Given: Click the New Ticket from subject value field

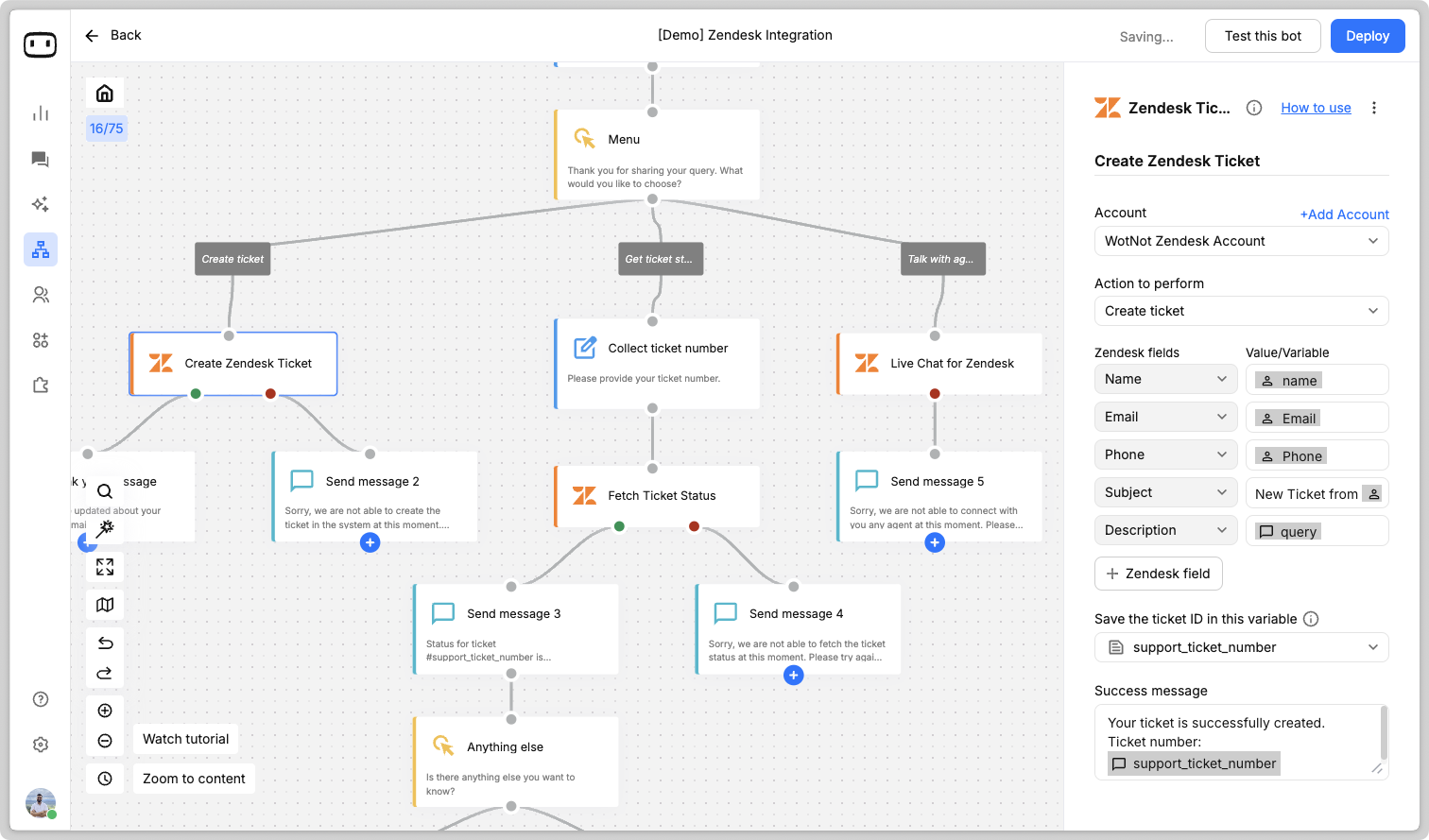Looking at the screenshot, I should tap(1317, 492).
